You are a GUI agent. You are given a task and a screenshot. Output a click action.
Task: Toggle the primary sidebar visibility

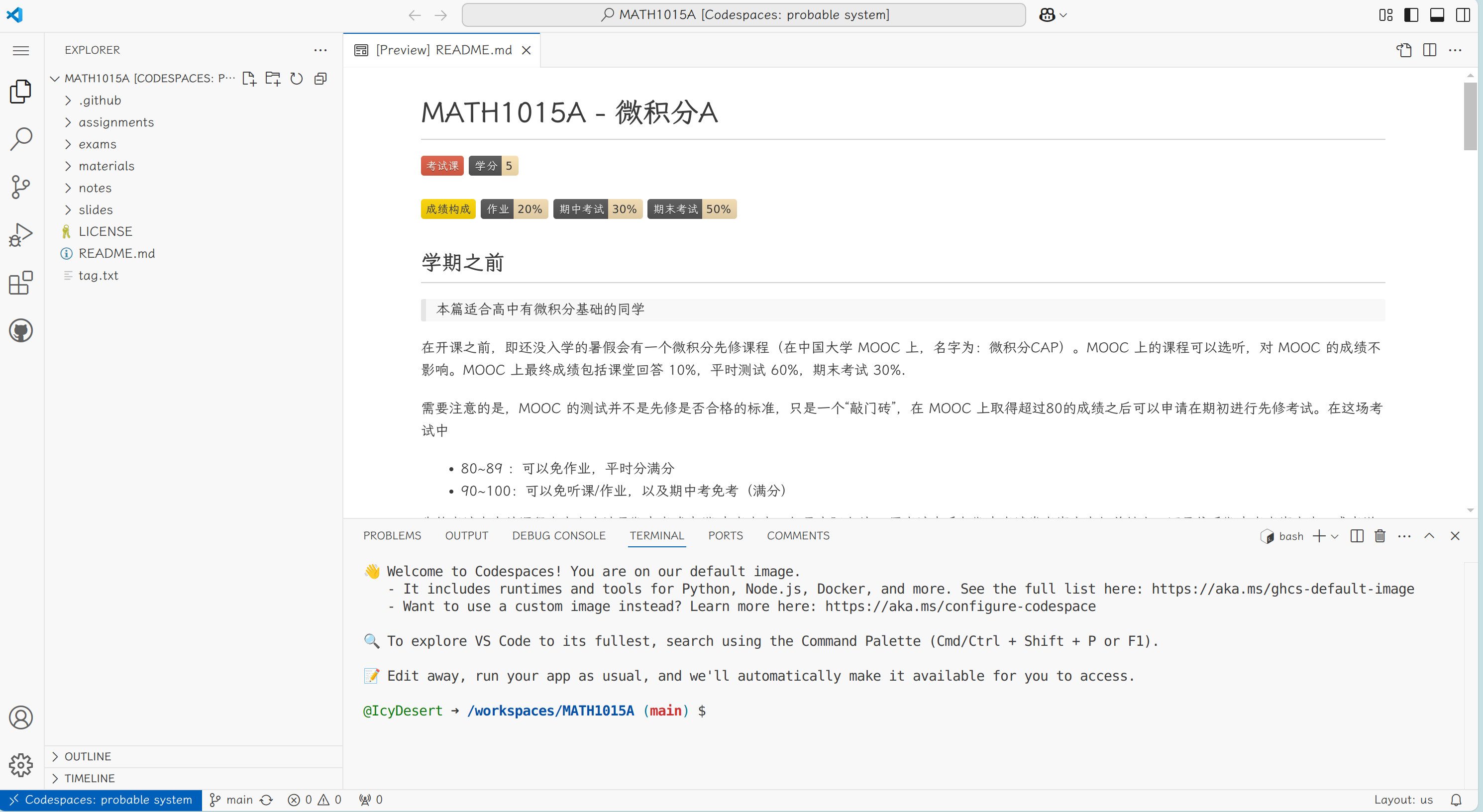[x=1411, y=15]
